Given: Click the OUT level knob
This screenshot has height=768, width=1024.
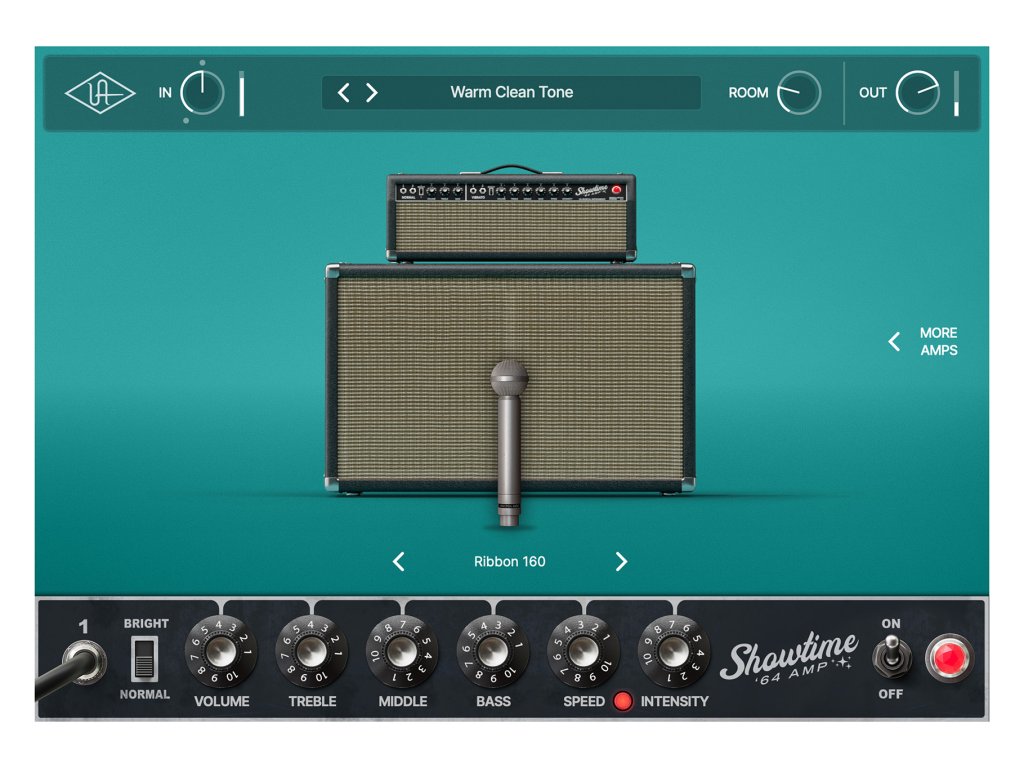Looking at the screenshot, I should 918,93.
